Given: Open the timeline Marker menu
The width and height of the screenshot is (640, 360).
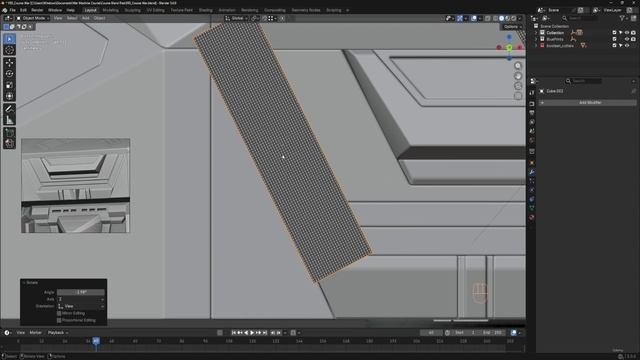Looking at the screenshot, I should click(36, 333).
